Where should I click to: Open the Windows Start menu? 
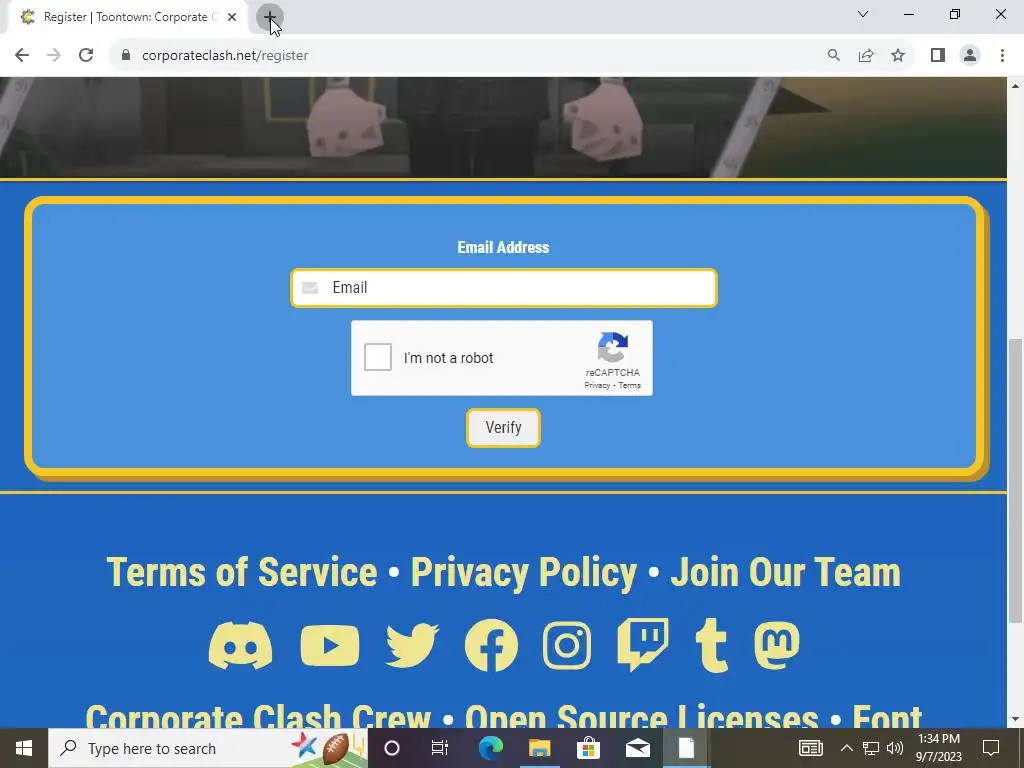point(24,748)
